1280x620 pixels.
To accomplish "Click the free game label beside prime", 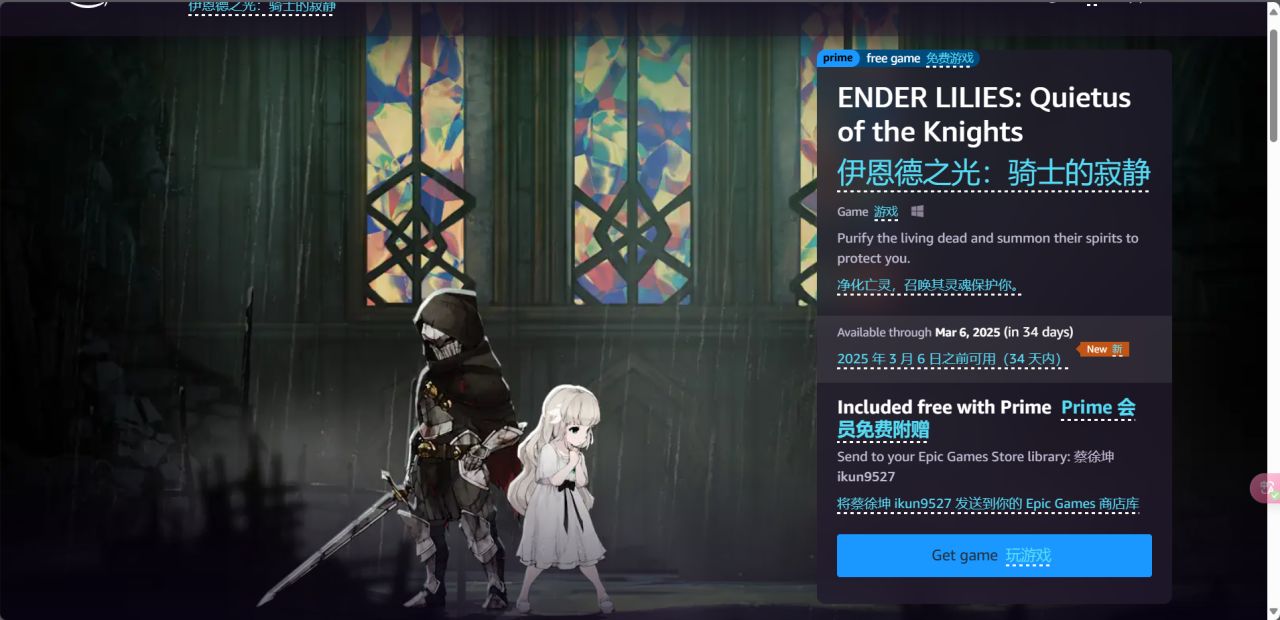I will (x=893, y=58).
